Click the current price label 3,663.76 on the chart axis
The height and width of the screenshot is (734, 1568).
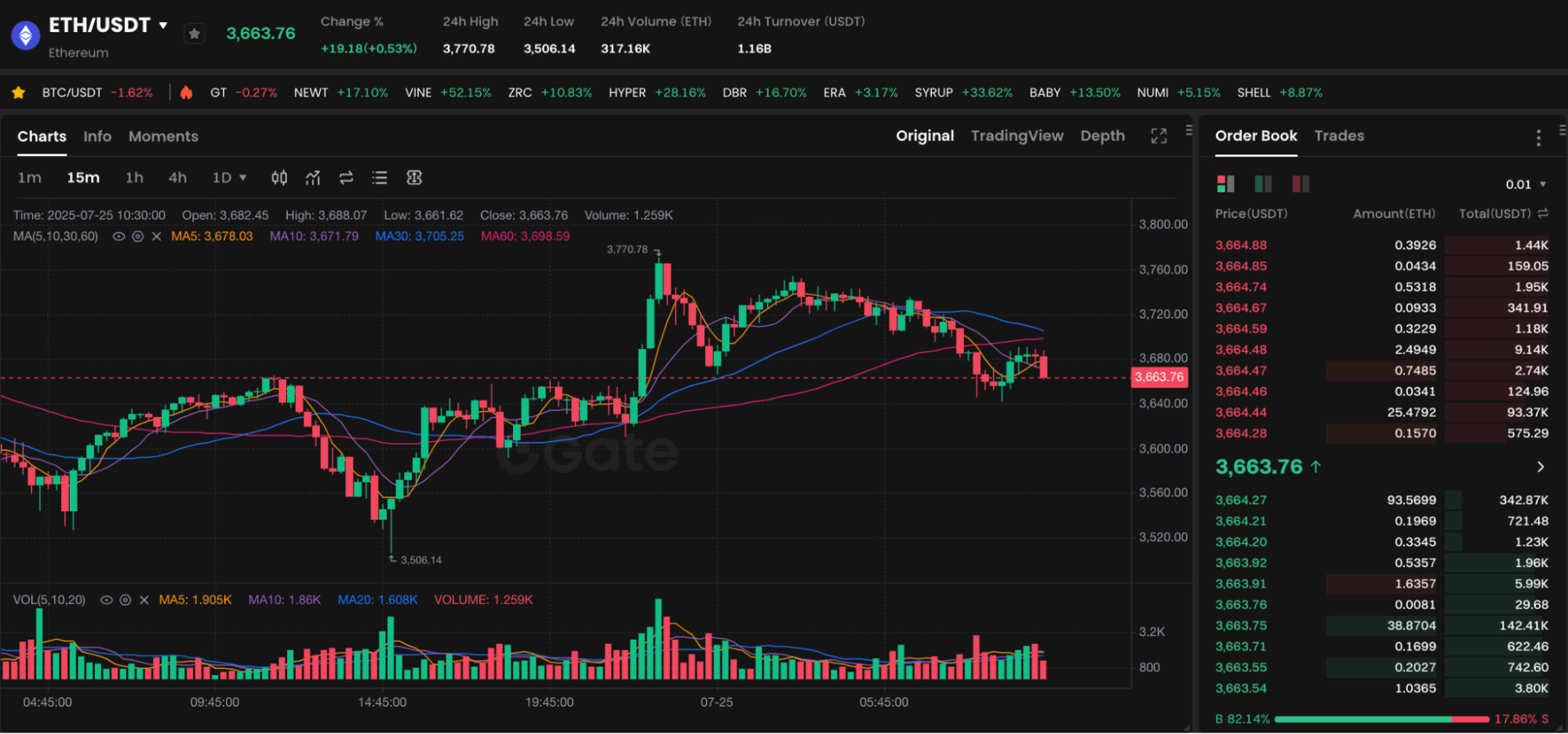tap(1159, 377)
